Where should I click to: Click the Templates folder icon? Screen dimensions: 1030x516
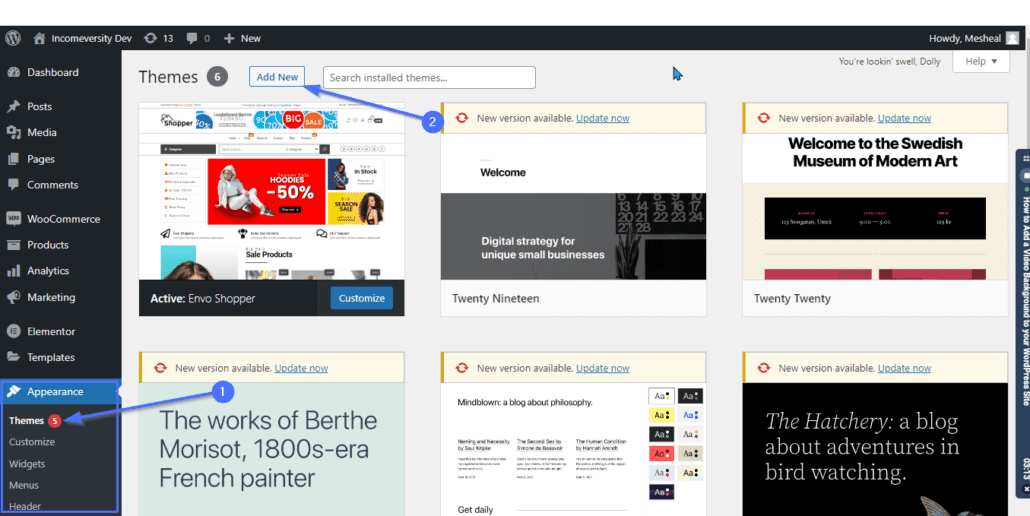click(x=14, y=357)
